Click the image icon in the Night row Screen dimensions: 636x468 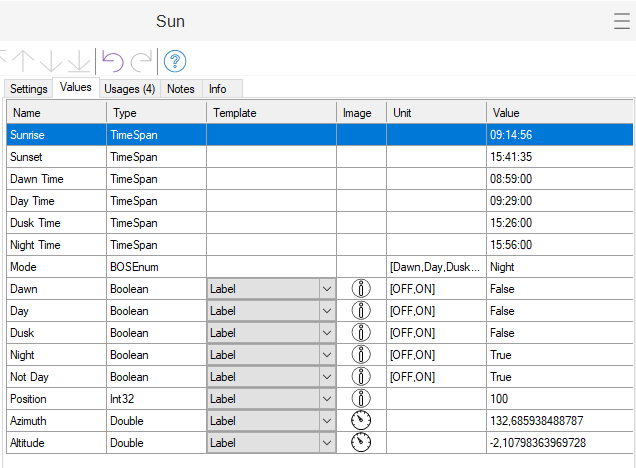pyautogui.click(x=361, y=355)
